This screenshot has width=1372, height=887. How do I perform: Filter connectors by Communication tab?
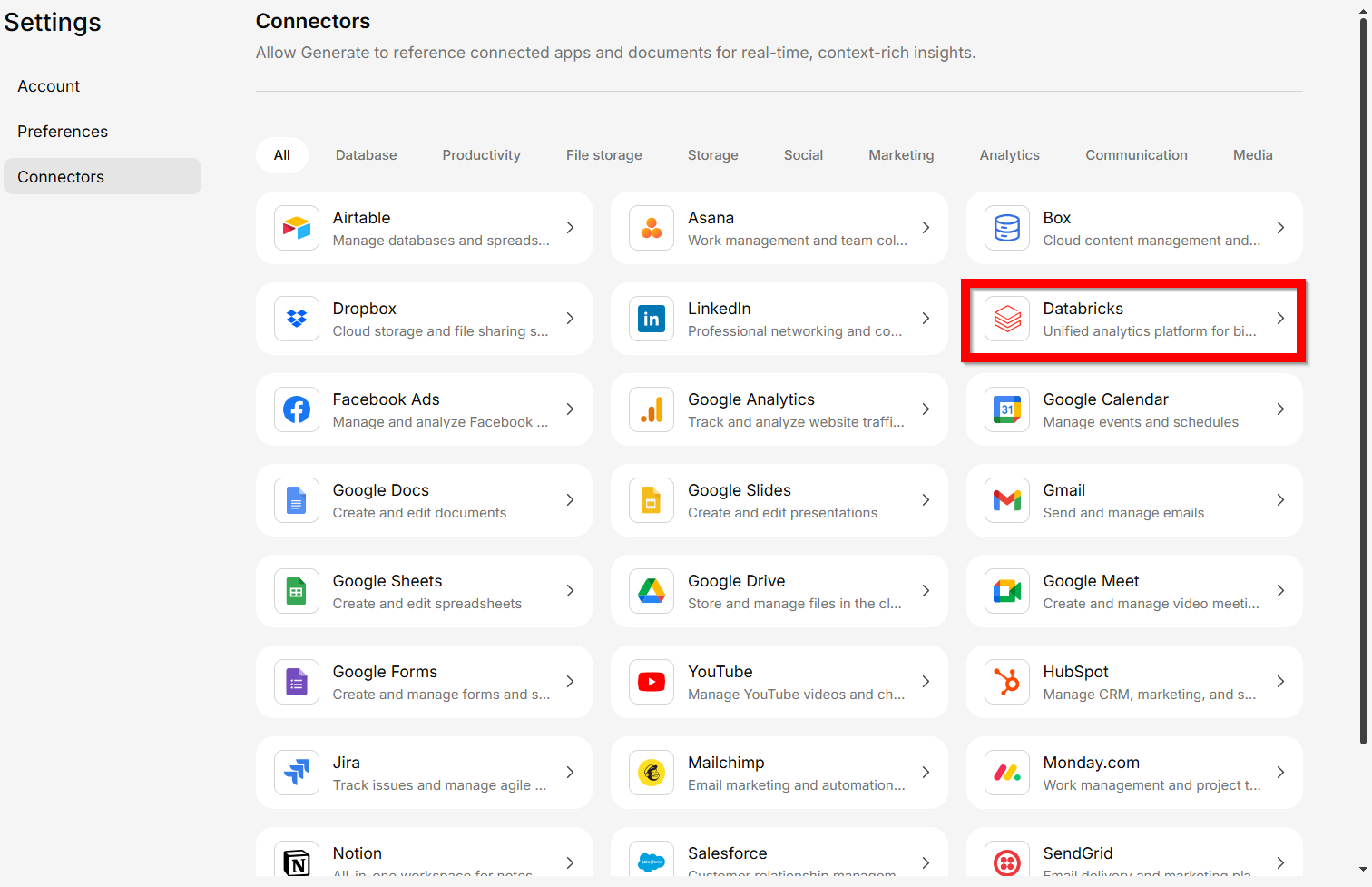pos(1136,155)
